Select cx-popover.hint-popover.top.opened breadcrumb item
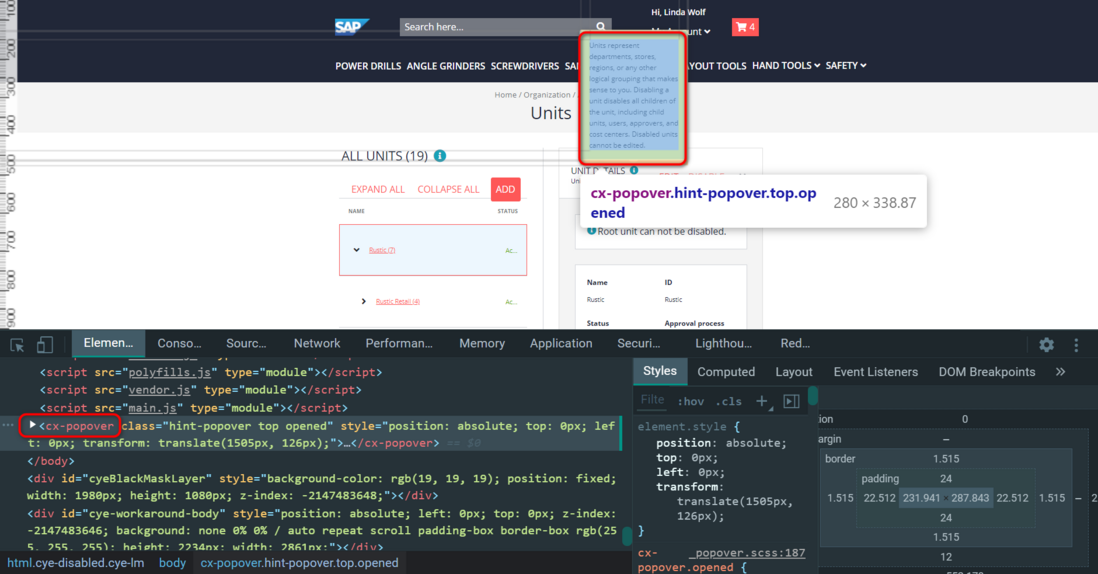Viewport: 1098px width, 574px height. tap(299, 563)
